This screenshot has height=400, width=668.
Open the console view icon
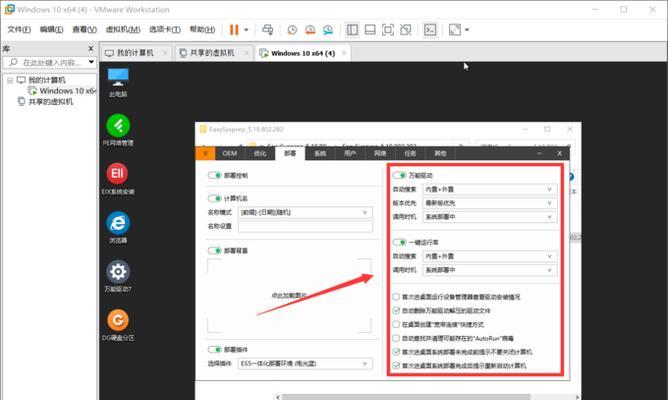[x=430, y=29]
